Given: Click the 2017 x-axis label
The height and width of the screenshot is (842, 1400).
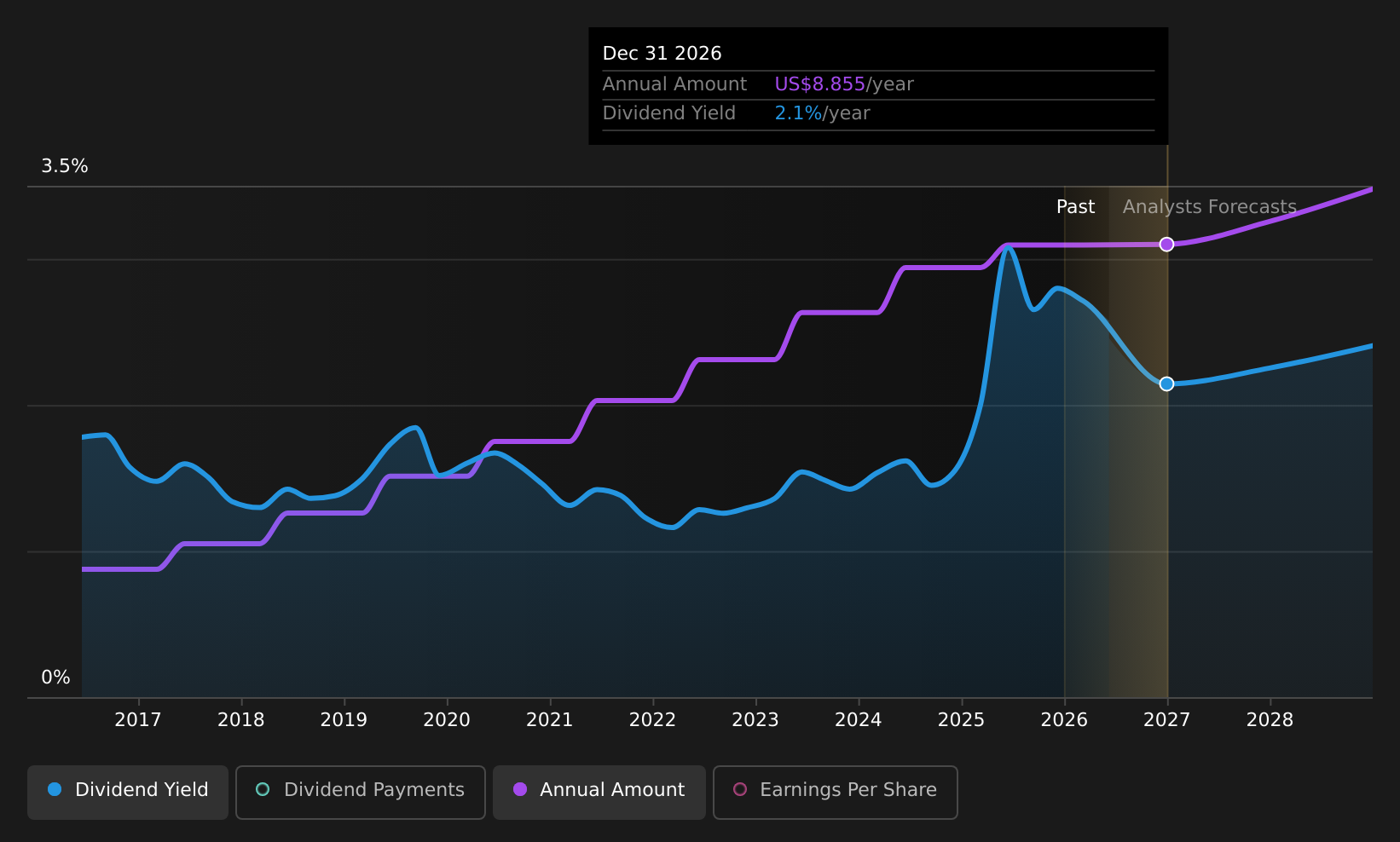Looking at the screenshot, I should click(138, 720).
